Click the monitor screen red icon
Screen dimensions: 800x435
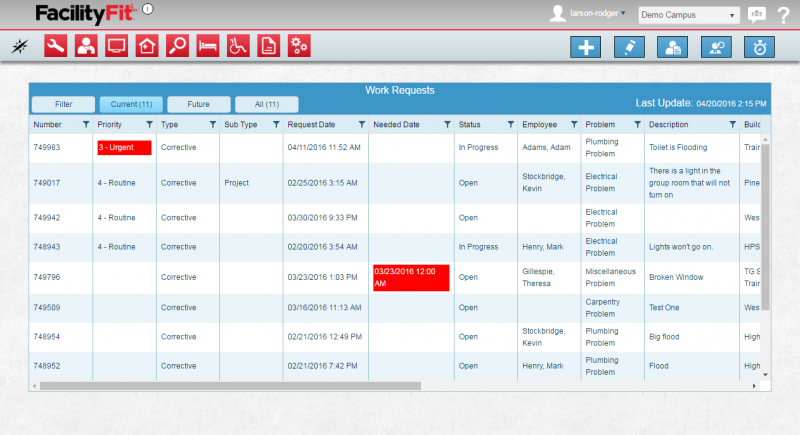pos(116,46)
